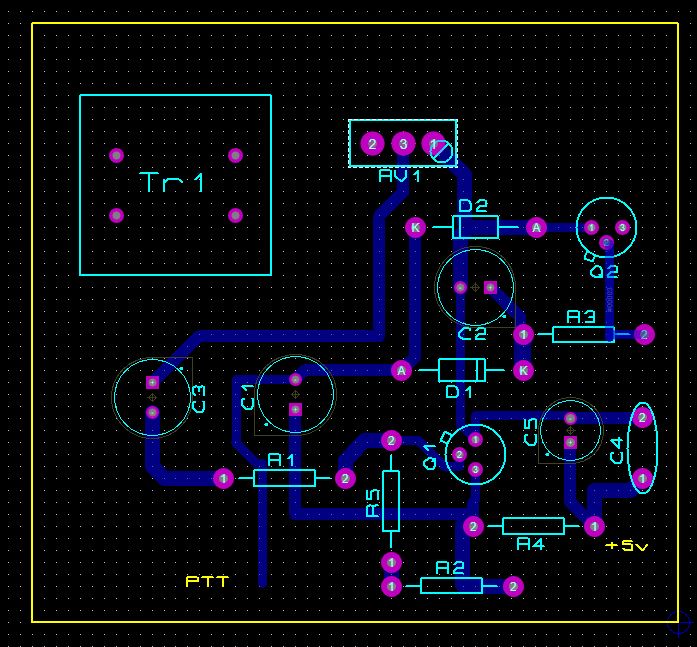
Task: Select the C5 designator label
Action: tap(531, 431)
